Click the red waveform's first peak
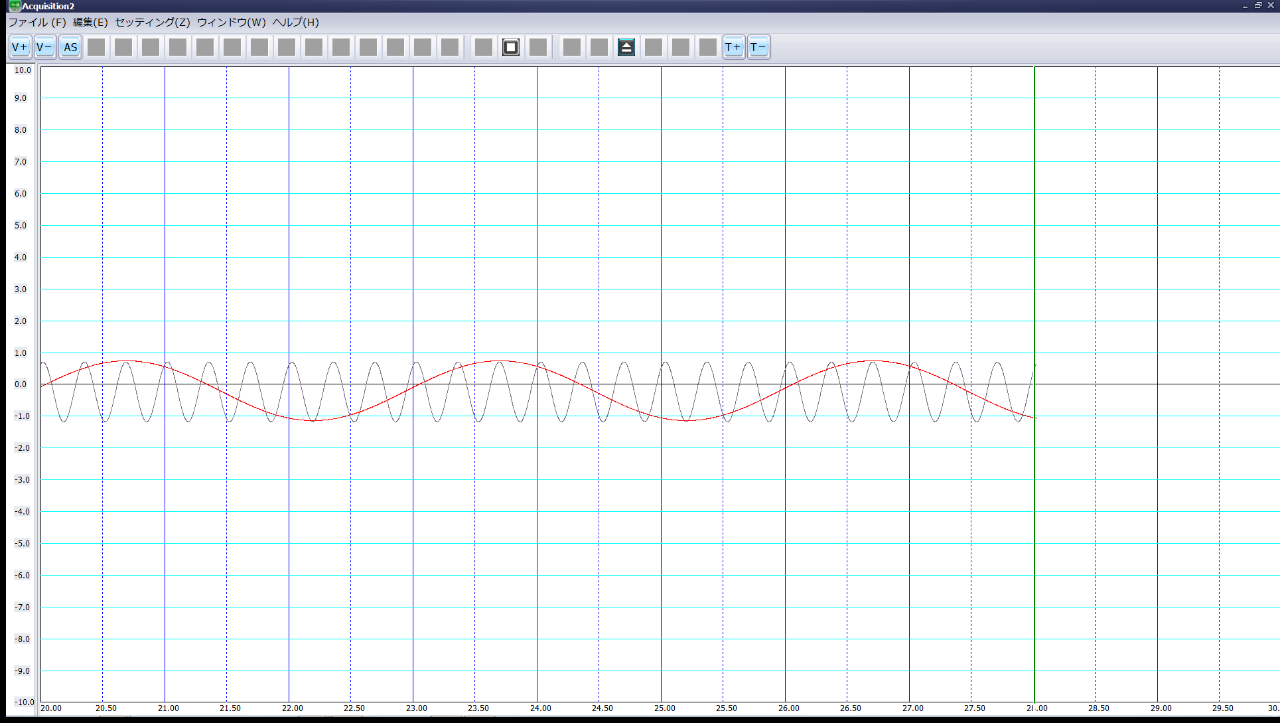Screen dimensions: 1280x723 pyautogui.click(x=127, y=360)
